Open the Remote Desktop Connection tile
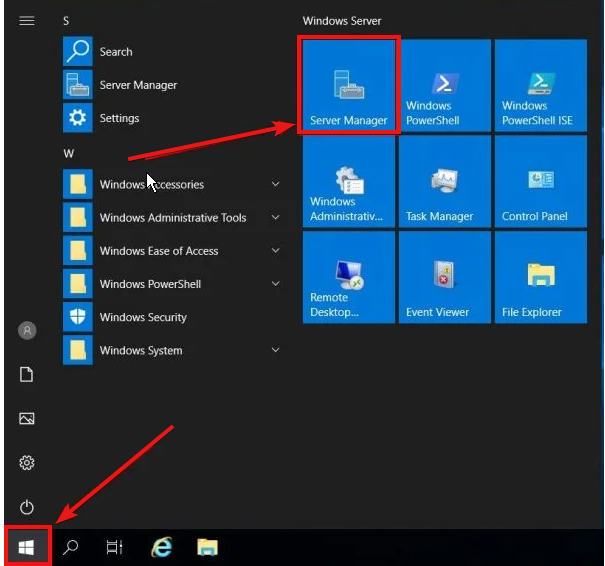Screen dimensions: 605x566 [x=349, y=278]
